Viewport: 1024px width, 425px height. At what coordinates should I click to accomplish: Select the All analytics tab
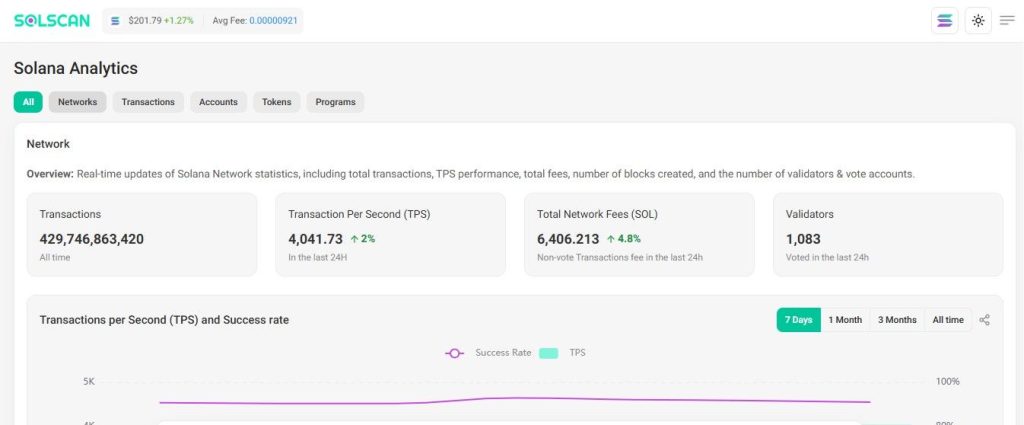click(x=28, y=102)
